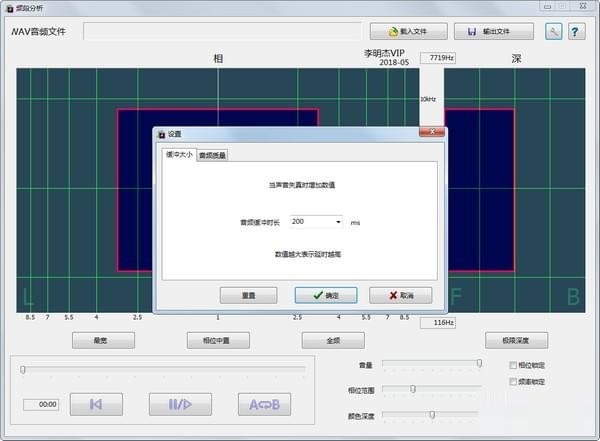Enable the frequency lock checkbox
The image size is (600, 441).
(x=513, y=381)
